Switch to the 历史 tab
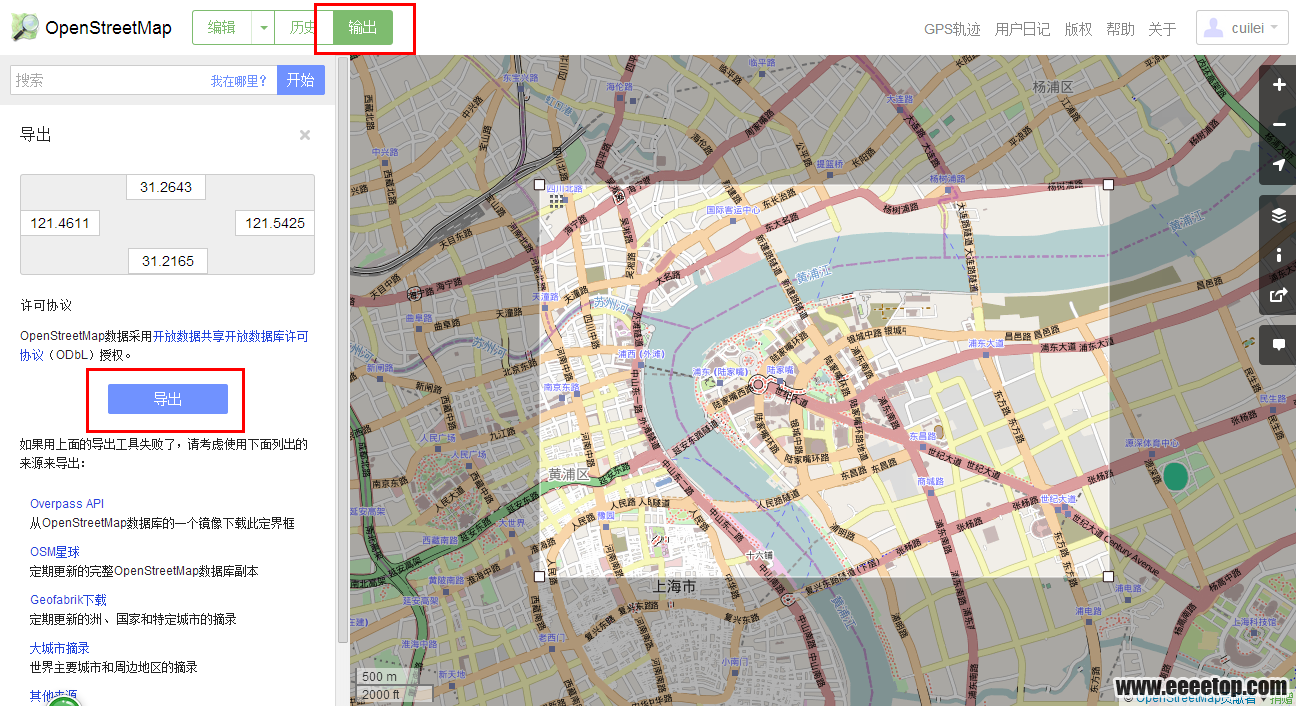The height and width of the screenshot is (706, 1296). pos(301,28)
